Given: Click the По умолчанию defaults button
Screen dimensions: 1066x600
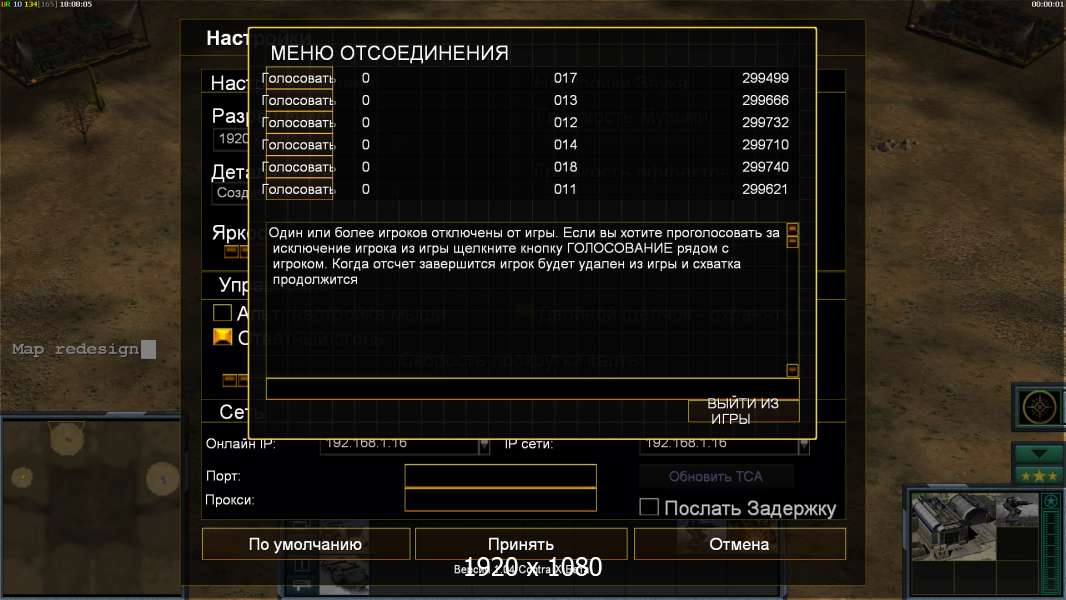Looking at the screenshot, I should pyautogui.click(x=306, y=544).
